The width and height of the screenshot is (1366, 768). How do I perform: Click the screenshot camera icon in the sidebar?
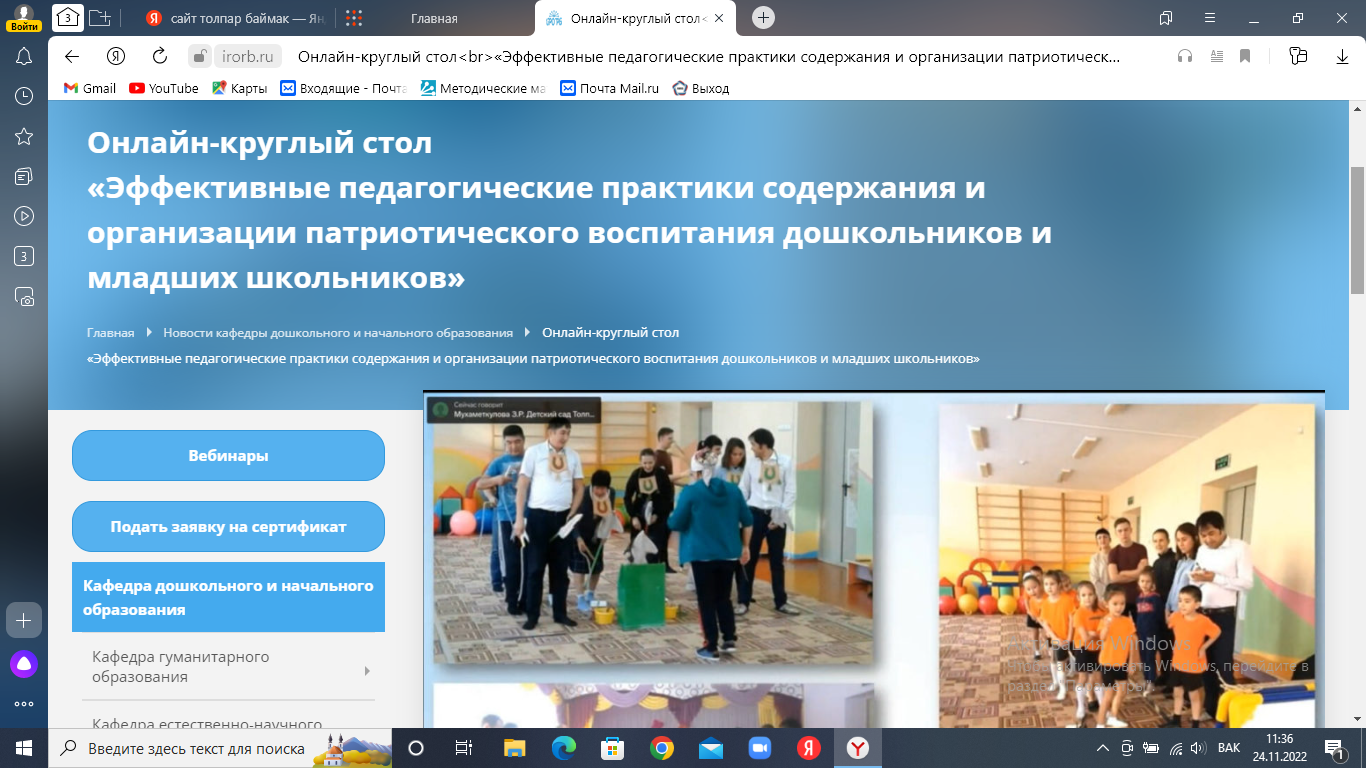click(x=24, y=297)
